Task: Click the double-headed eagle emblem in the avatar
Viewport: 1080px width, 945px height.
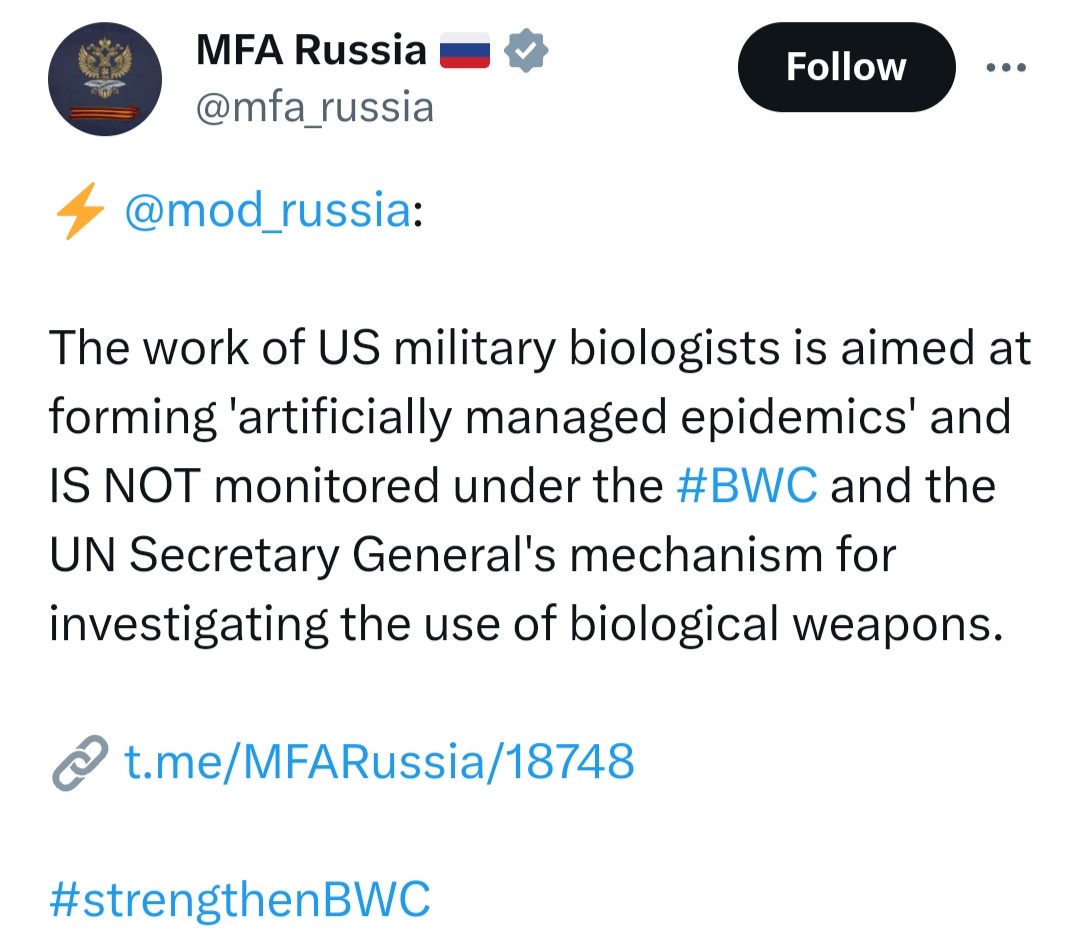Action: pyautogui.click(x=105, y=68)
